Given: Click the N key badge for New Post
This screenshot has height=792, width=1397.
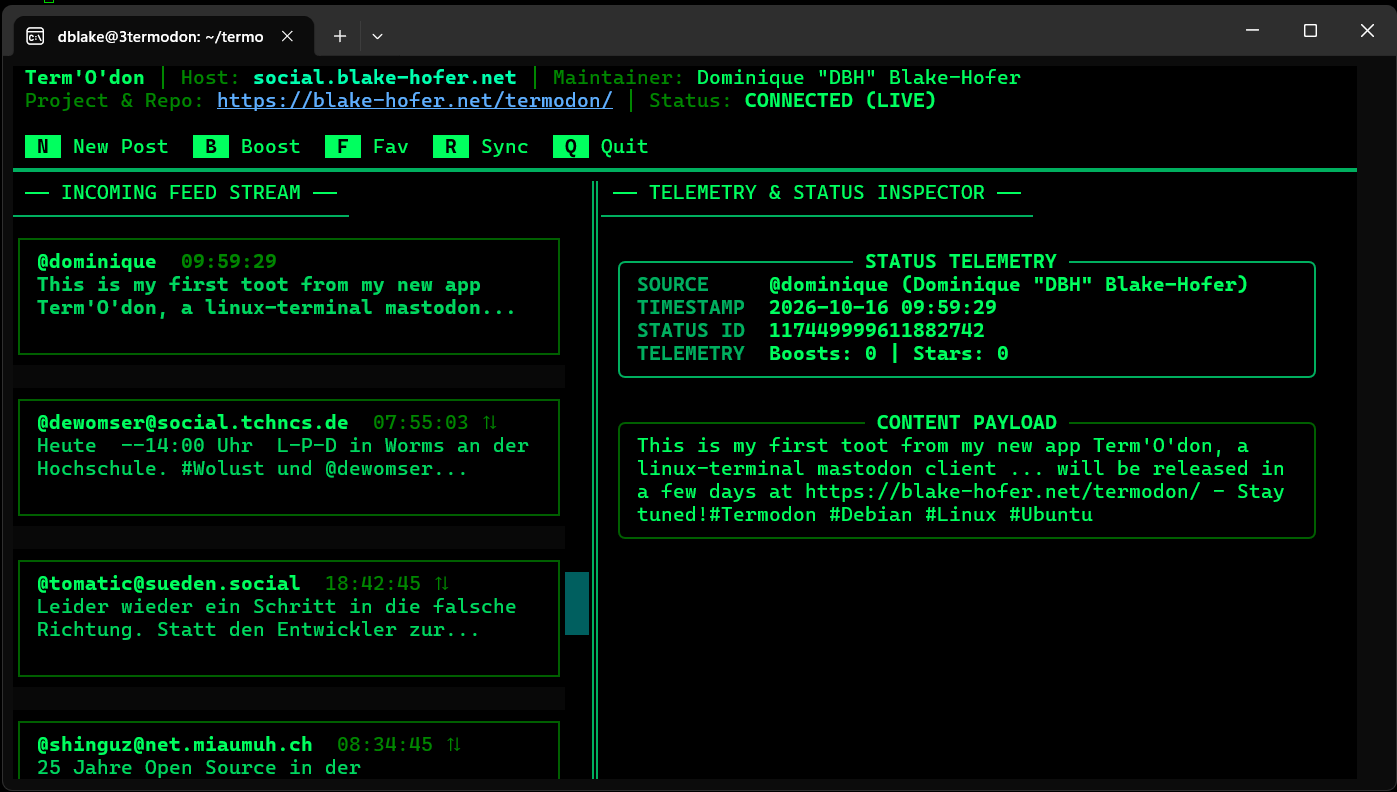Looking at the screenshot, I should click(x=42, y=147).
